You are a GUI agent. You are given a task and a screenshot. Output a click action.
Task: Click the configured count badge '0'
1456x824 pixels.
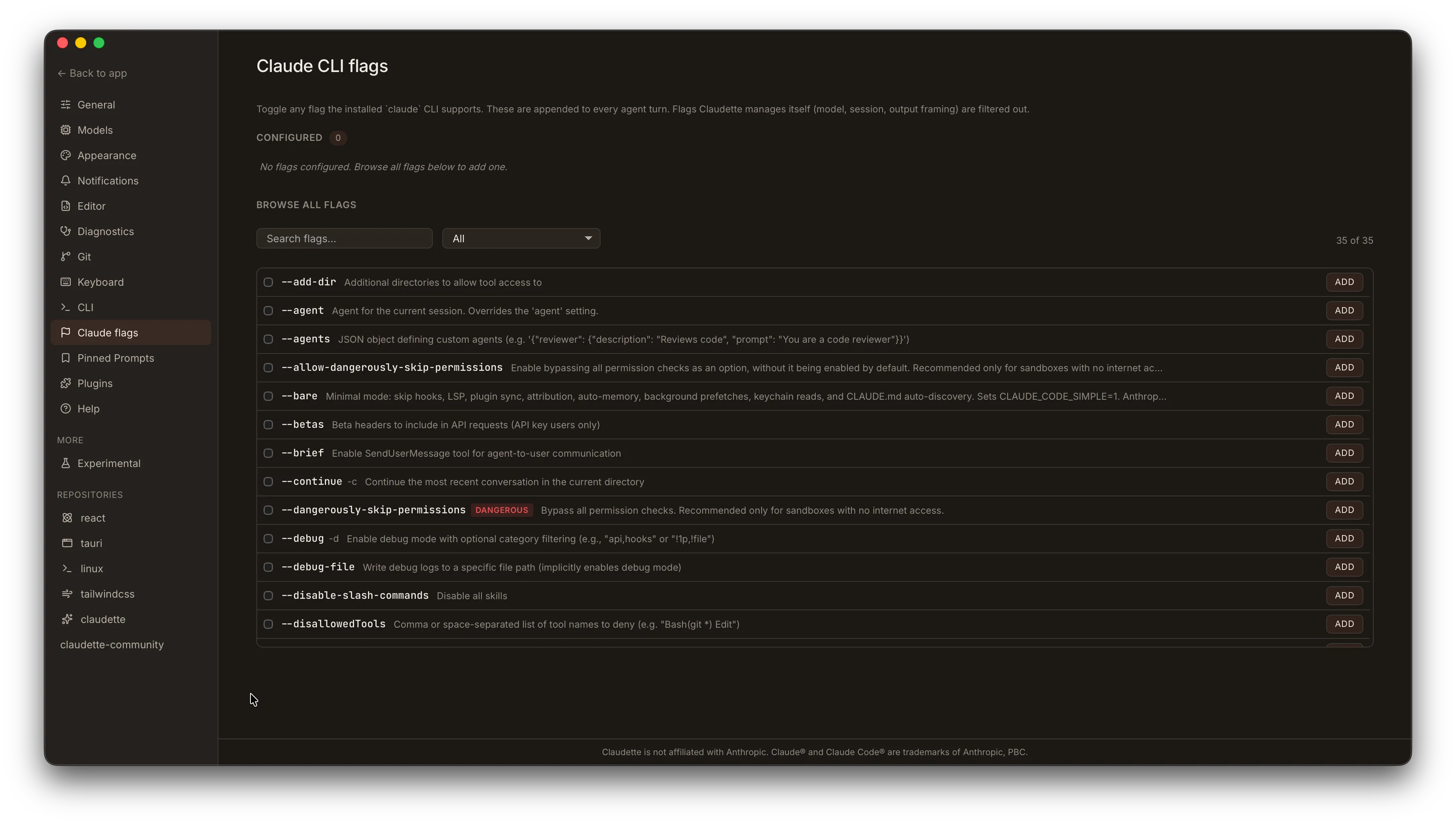click(x=338, y=137)
